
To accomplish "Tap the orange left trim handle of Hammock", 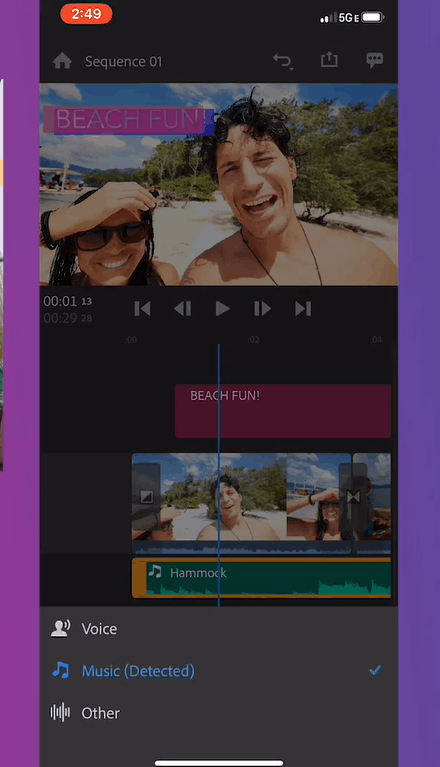I will click(x=139, y=578).
